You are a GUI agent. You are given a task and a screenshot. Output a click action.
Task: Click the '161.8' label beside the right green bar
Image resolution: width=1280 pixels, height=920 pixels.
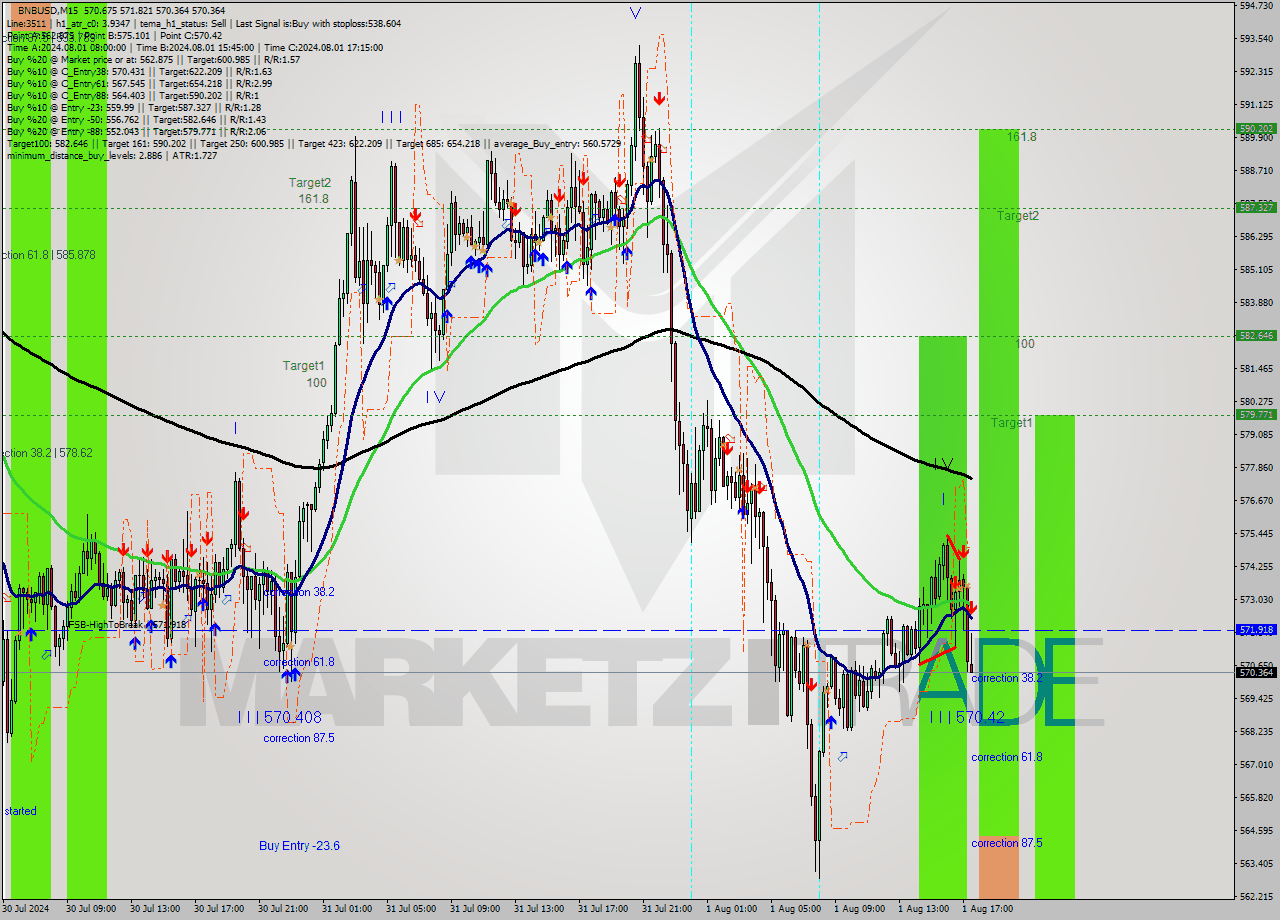point(1021,137)
